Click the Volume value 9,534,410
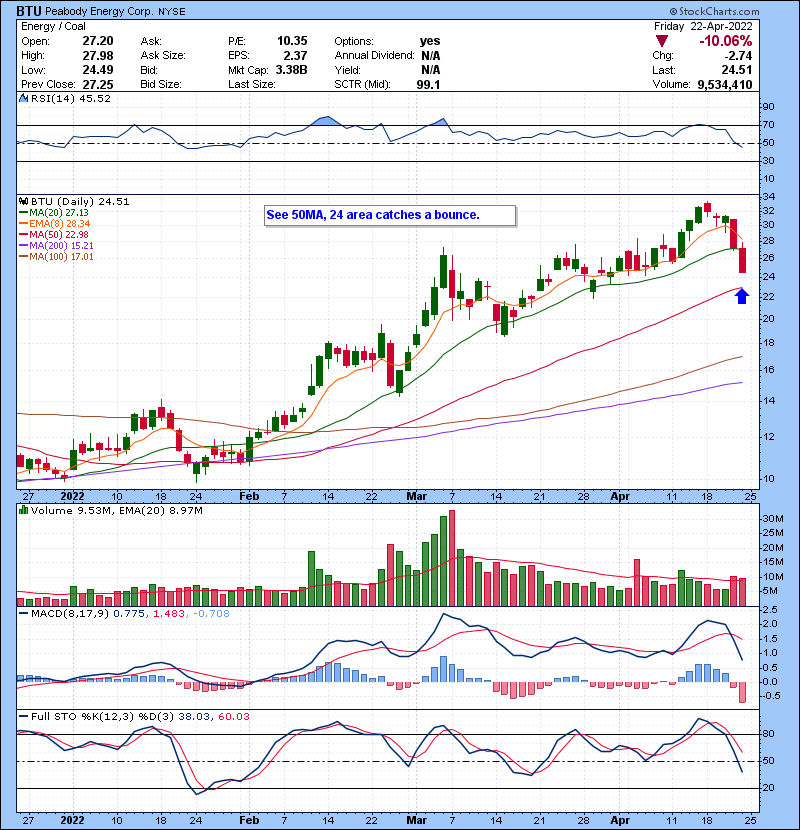 pyautogui.click(x=725, y=84)
